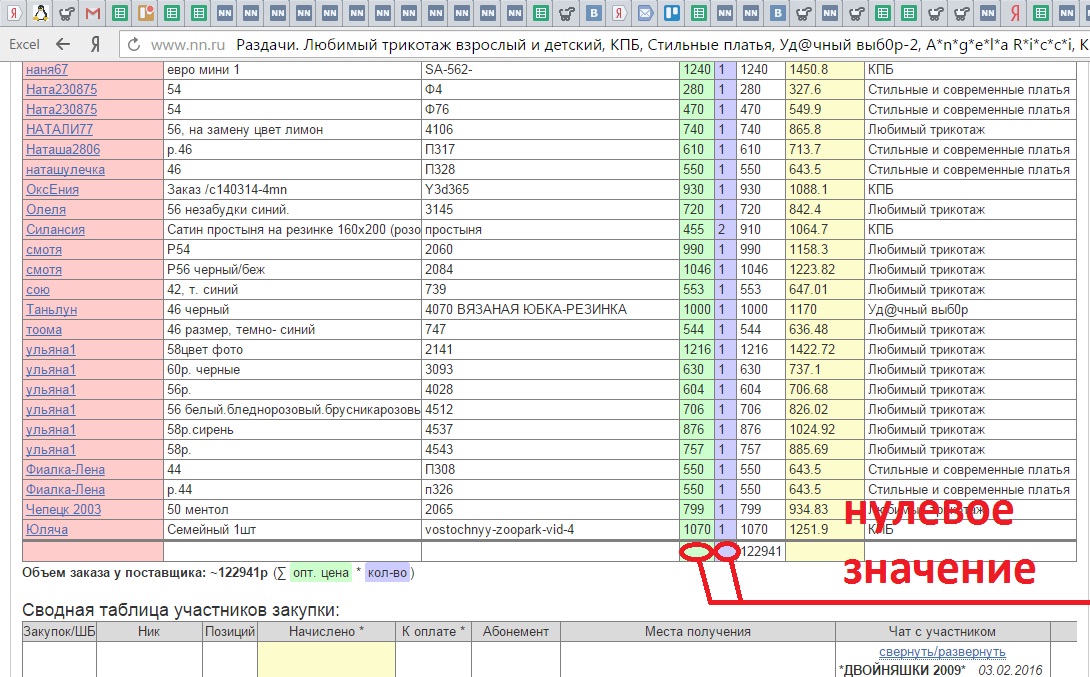Open user profile НАТАЛИ77

59,130
